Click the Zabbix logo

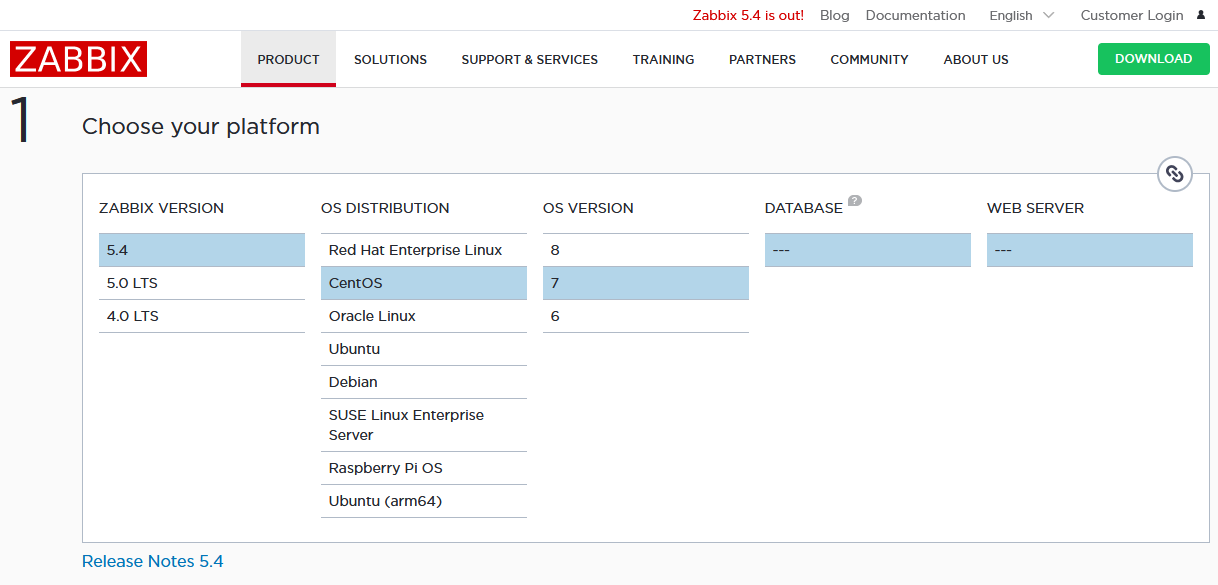pyautogui.click(x=79, y=59)
